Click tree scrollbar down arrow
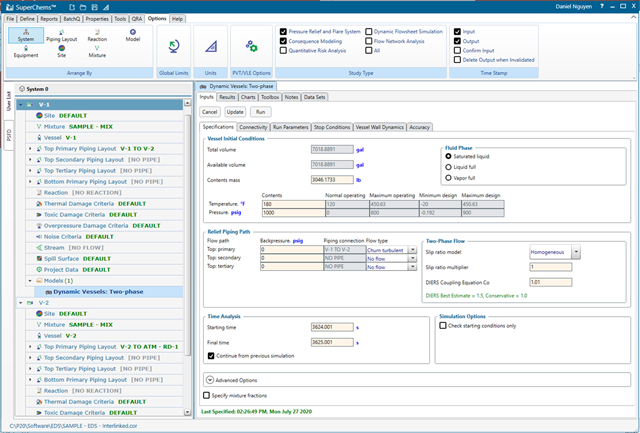The height and width of the screenshot is (433, 640). 187,412
